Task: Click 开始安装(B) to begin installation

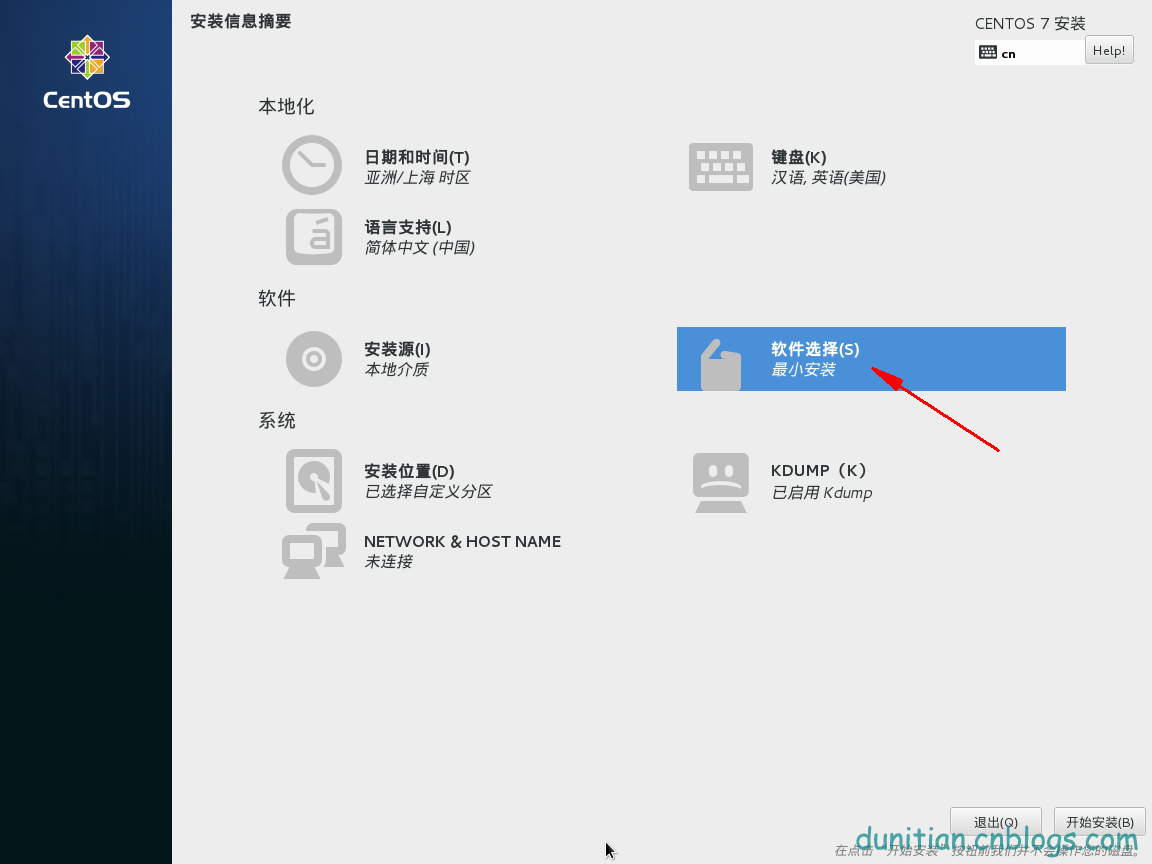Action: 1100,822
